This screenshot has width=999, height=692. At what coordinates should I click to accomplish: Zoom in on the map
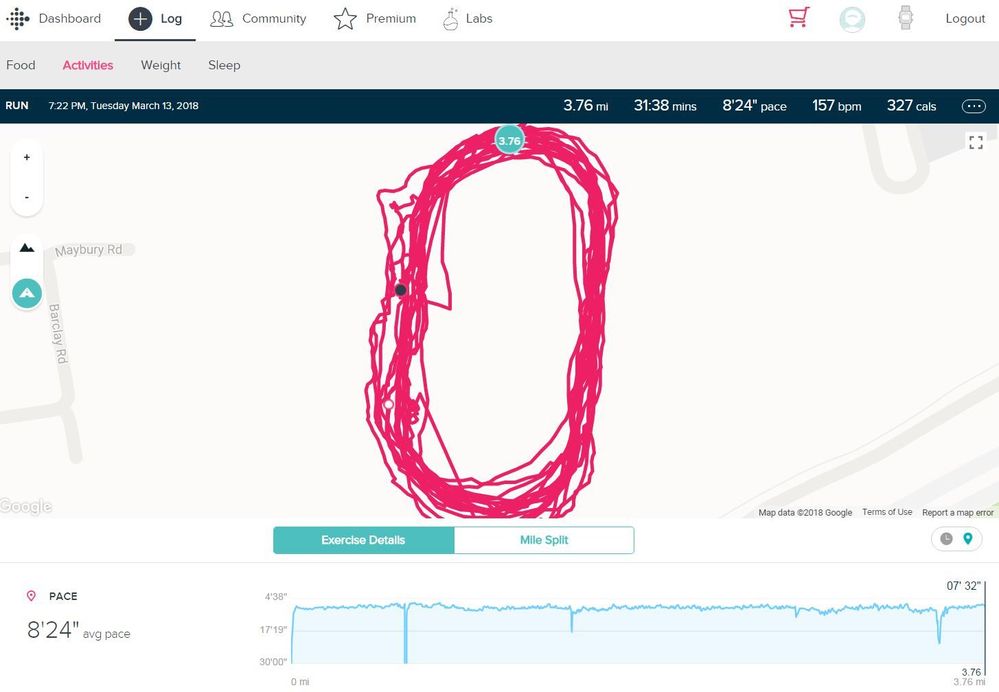point(26,158)
